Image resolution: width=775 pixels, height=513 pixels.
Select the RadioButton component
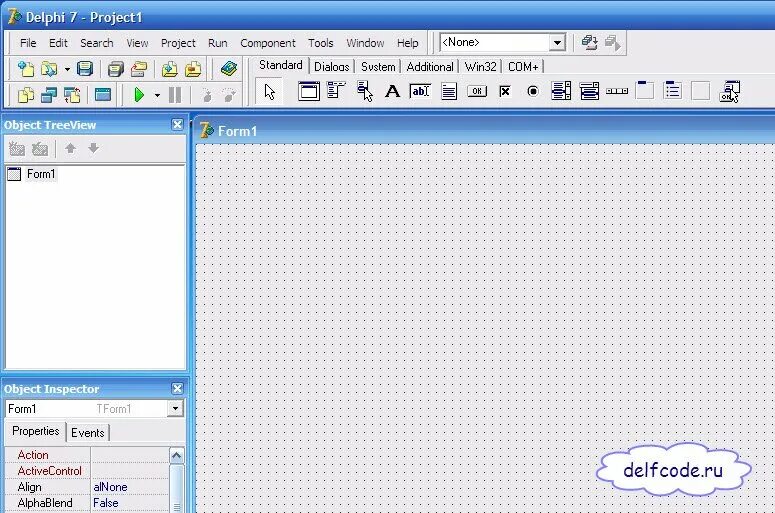(533, 91)
